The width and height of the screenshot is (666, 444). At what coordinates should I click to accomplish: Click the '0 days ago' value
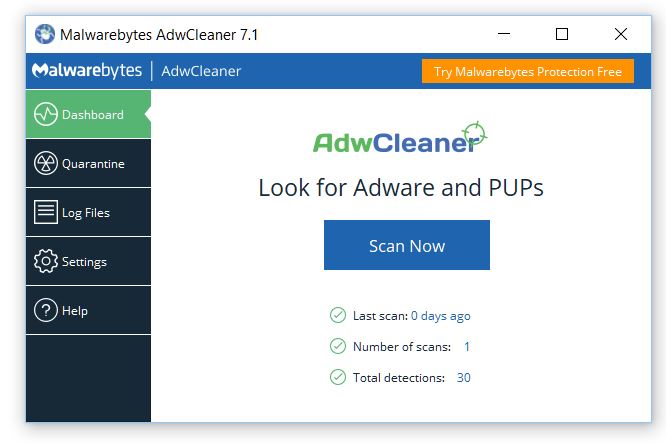point(440,316)
